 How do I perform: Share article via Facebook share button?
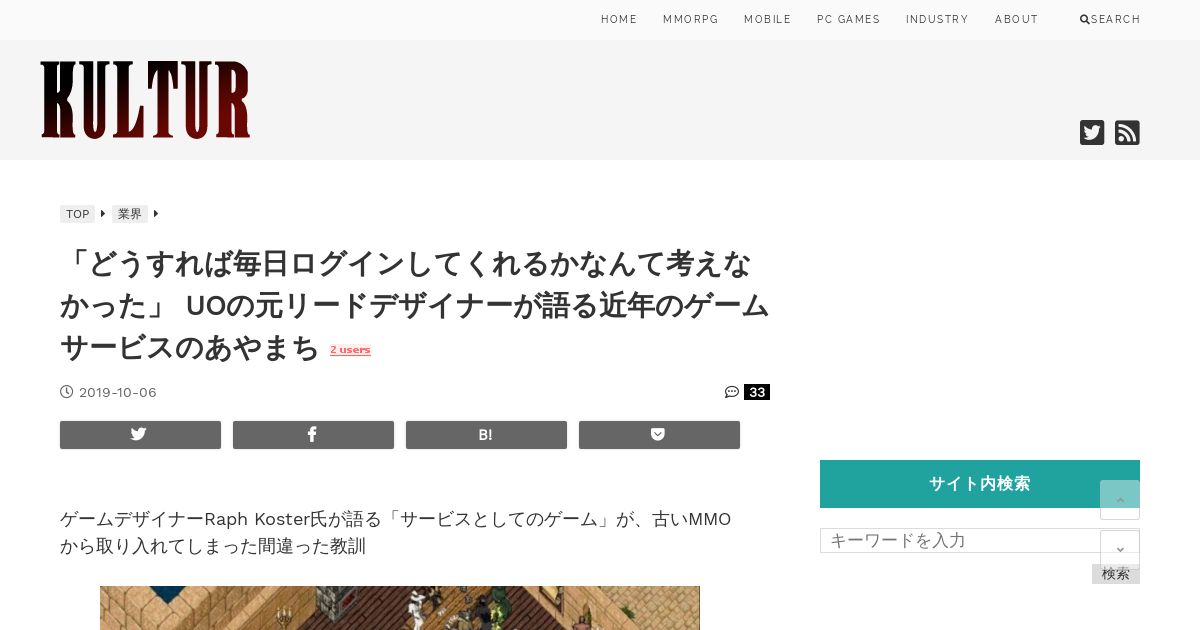coord(313,435)
